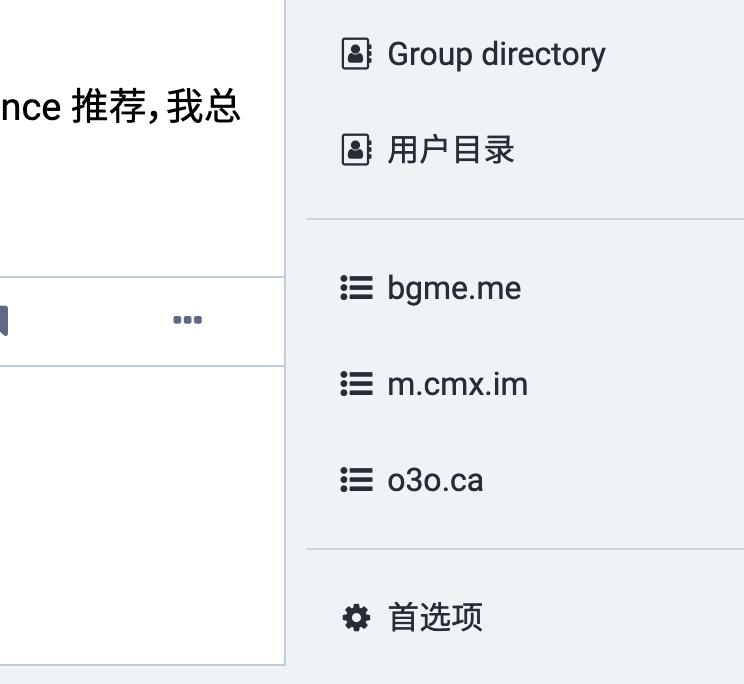Click the list icon beside bgme.me
This screenshot has width=744, height=684.
(356, 288)
